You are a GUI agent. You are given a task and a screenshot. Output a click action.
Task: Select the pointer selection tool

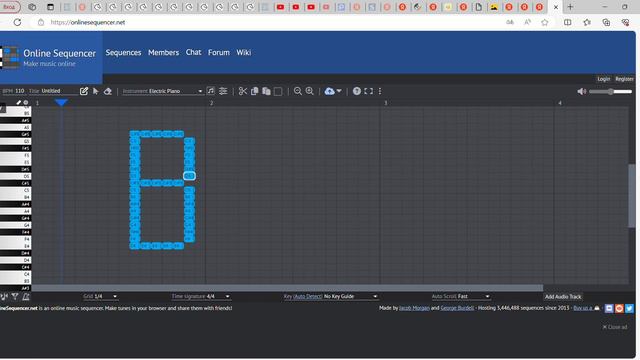(96, 91)
